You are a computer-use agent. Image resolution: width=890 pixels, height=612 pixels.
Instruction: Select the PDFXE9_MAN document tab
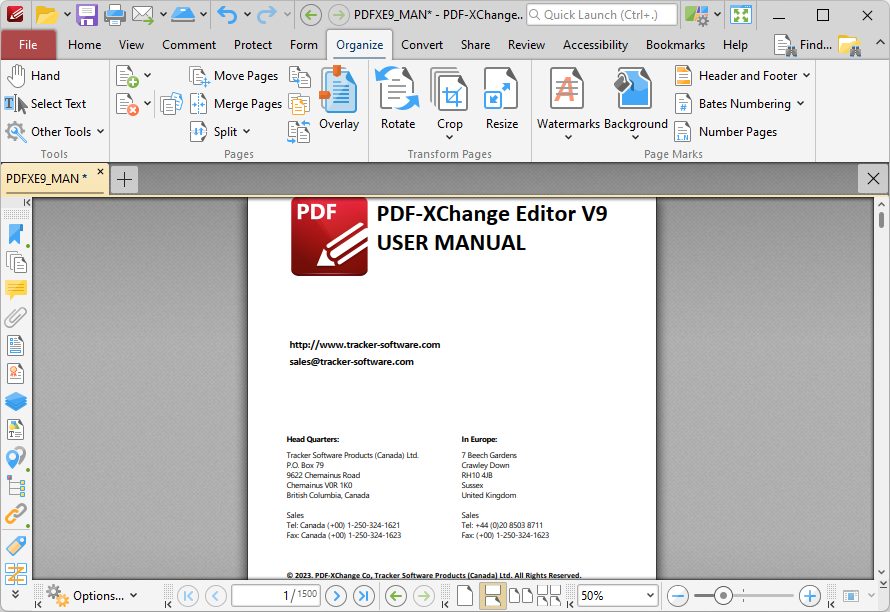(47, 179)
